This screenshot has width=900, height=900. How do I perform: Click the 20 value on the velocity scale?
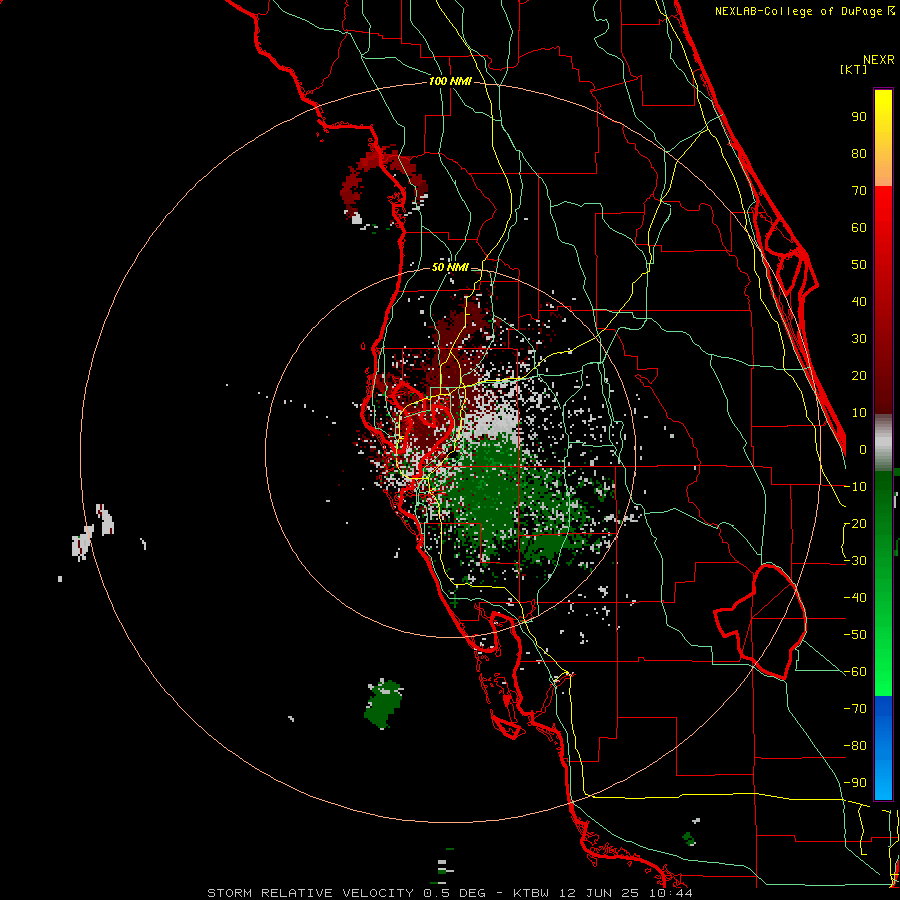[x=859, y=375]
